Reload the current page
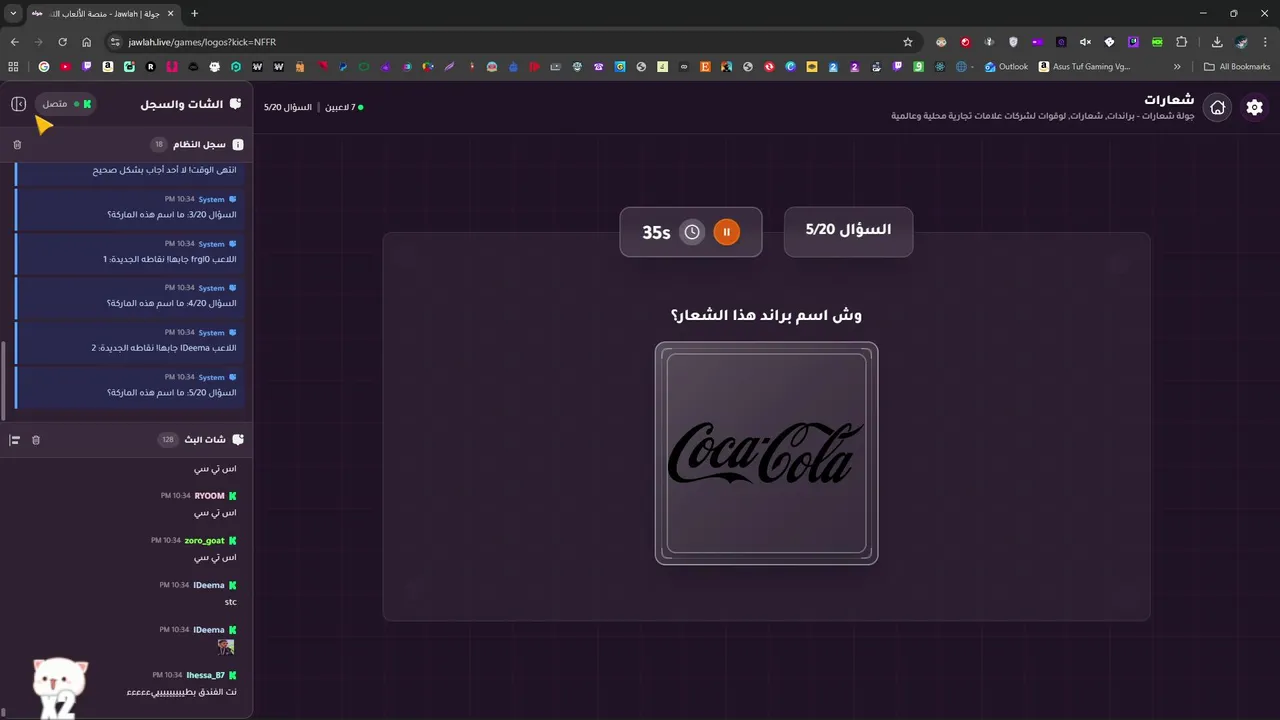1280x720 pixels. click(62, 42)
